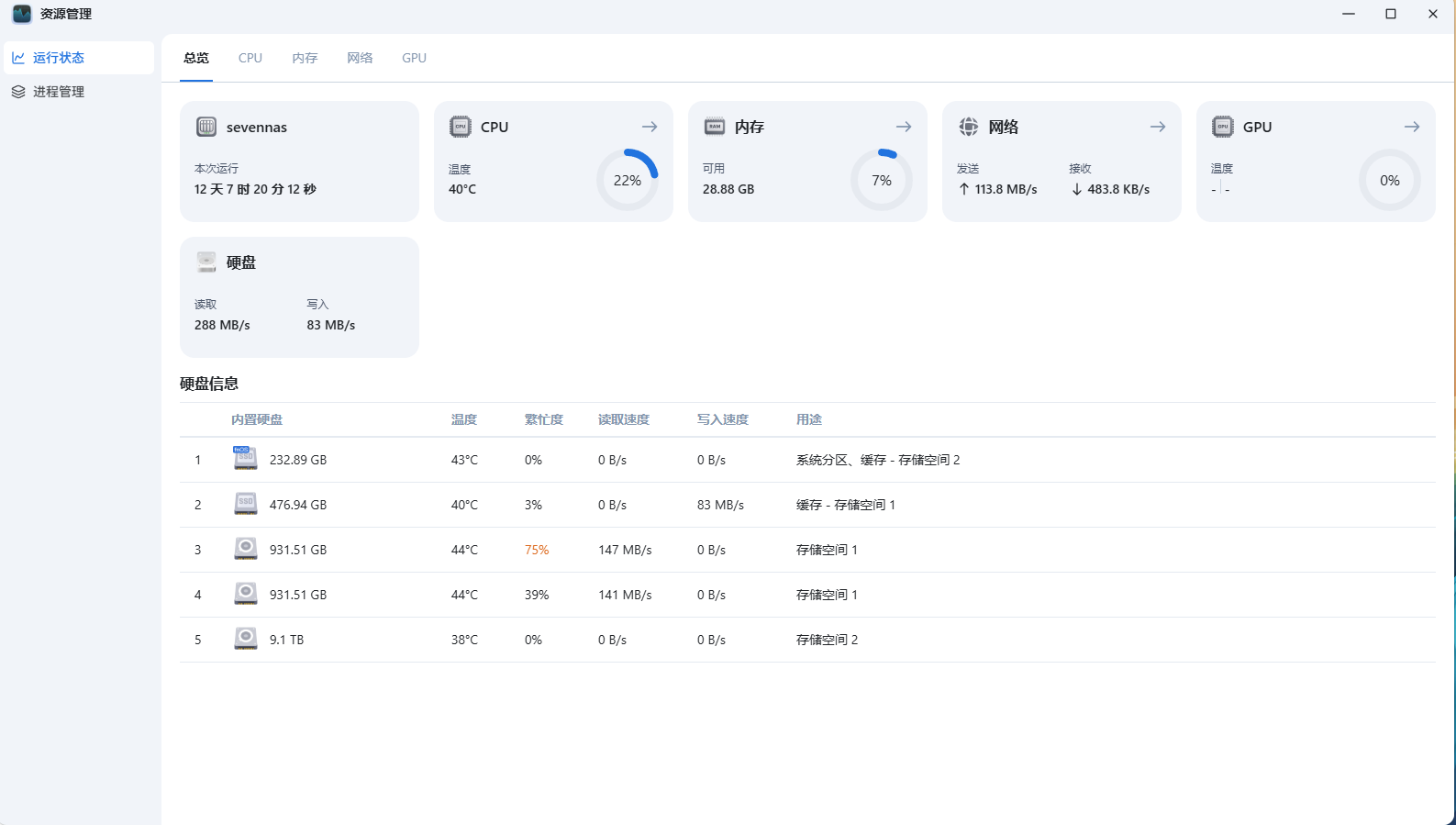Viewport: 1456px width, 825px height.
Task: Click the 288 MB/s disk read value
Action: 222,325
